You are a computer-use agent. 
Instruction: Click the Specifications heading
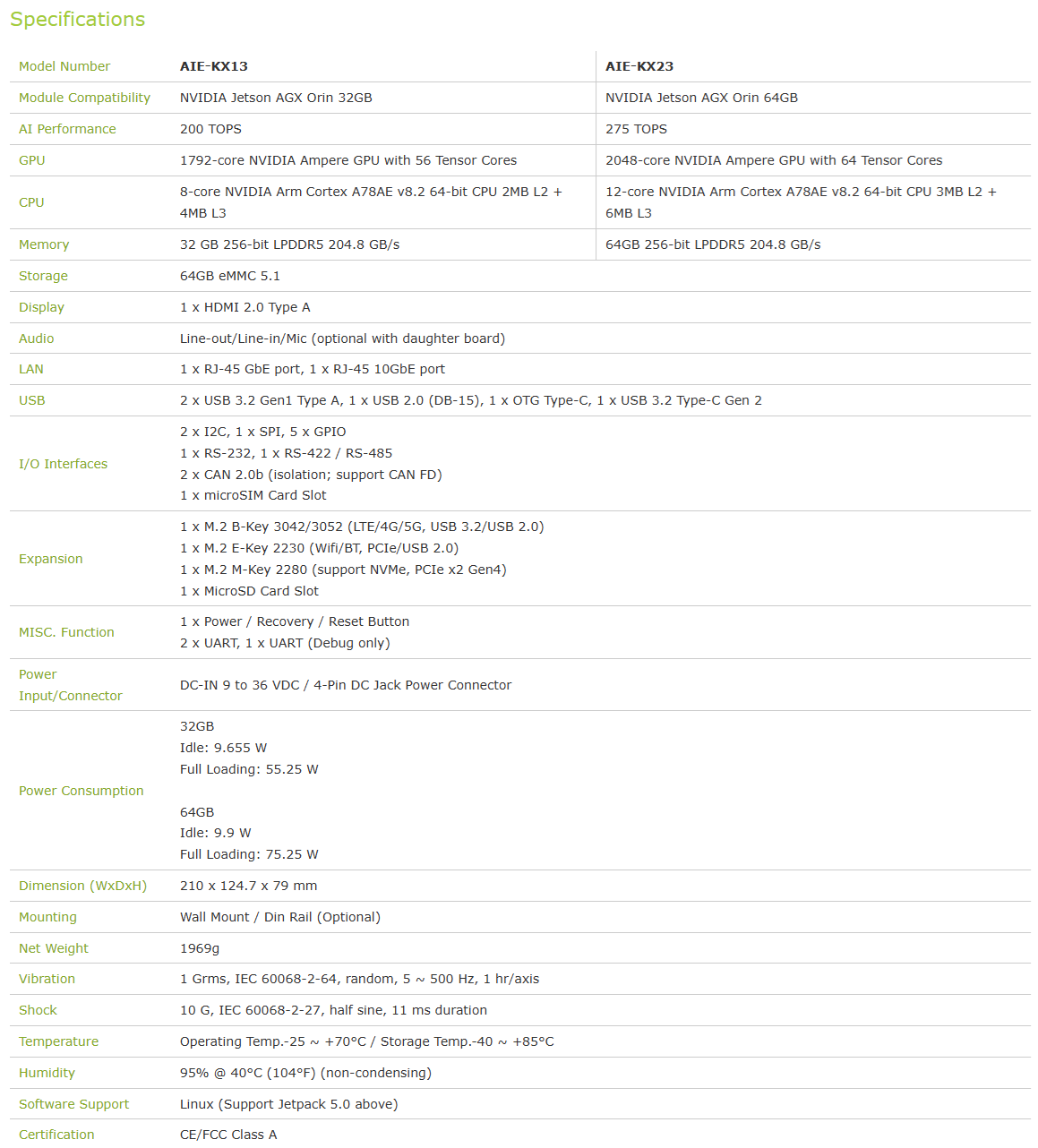tap(77, 20)
